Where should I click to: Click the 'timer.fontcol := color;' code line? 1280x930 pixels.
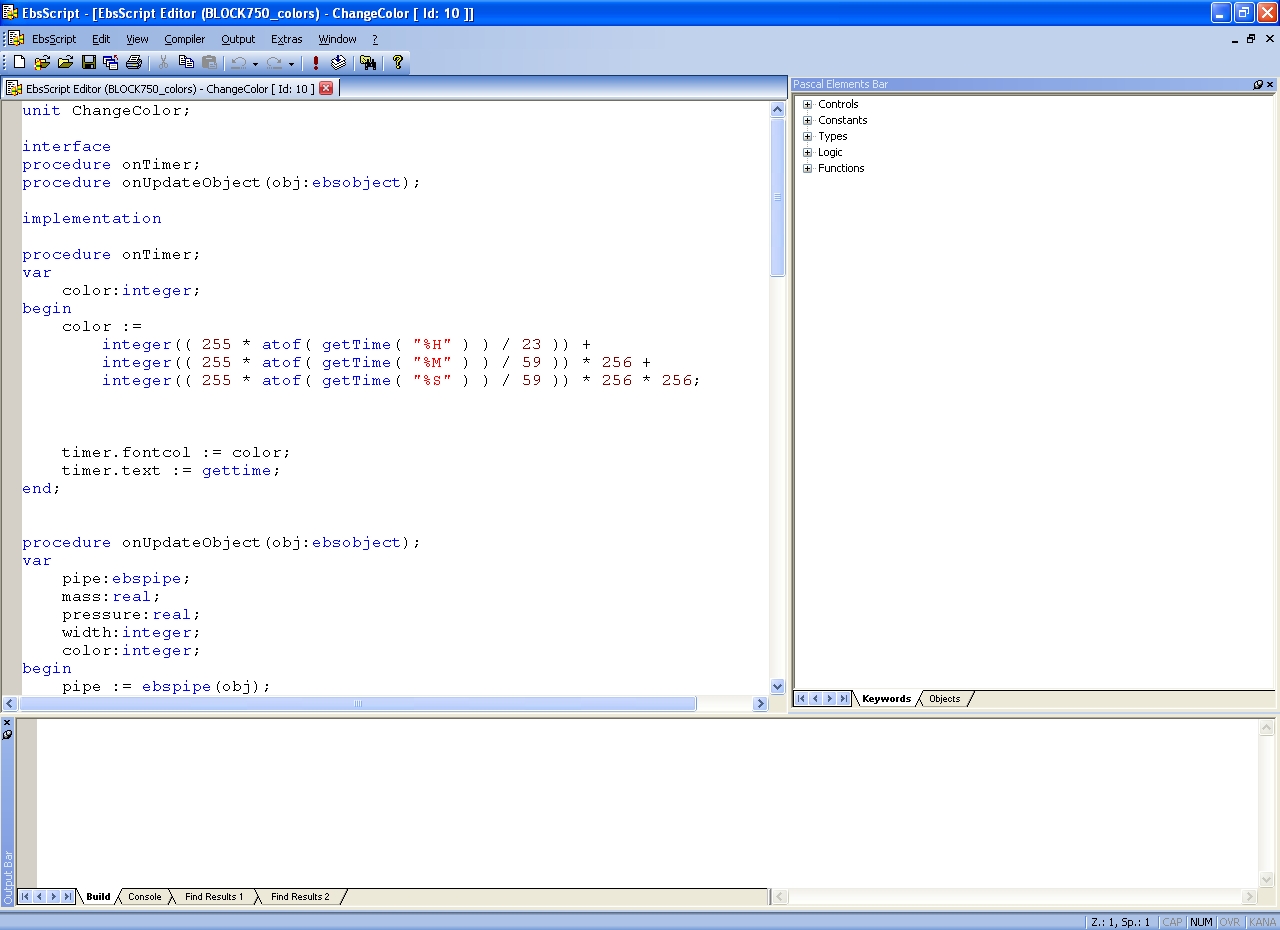point(176,452)
